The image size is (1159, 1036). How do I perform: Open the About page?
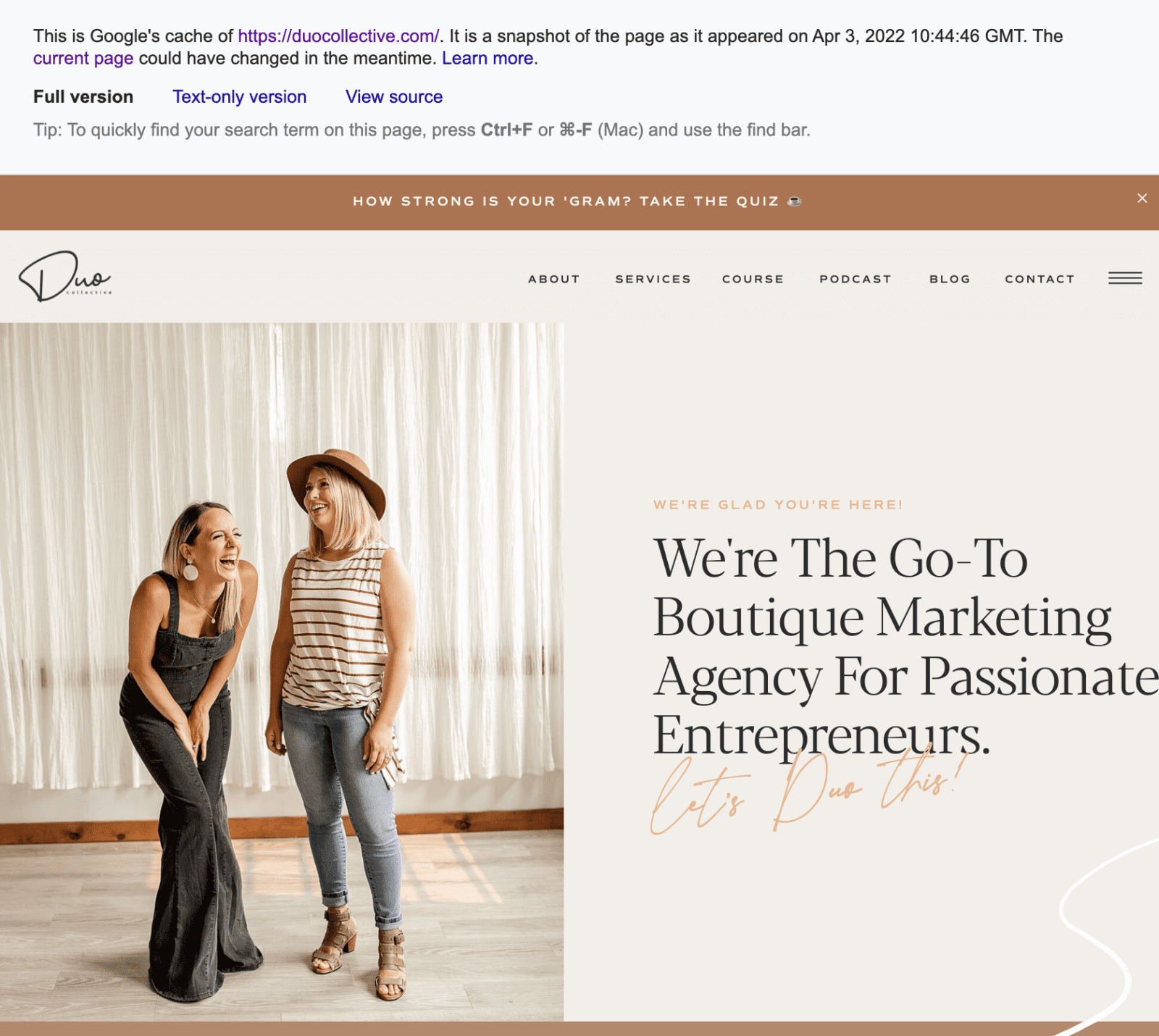pos(553,279)
